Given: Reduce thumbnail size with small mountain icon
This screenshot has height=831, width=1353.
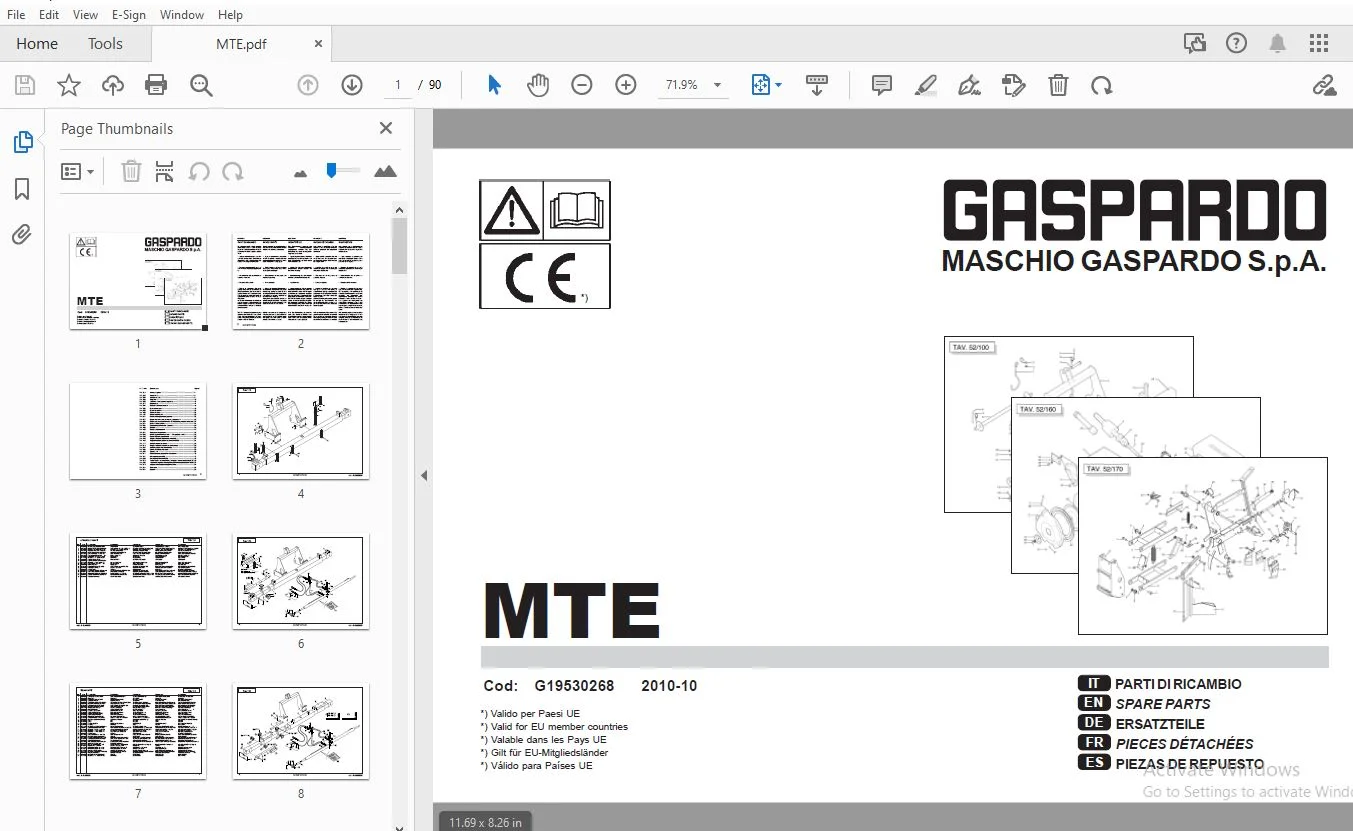Looking at the screenshot, I should pyautogui.click(x=300, y=173).
